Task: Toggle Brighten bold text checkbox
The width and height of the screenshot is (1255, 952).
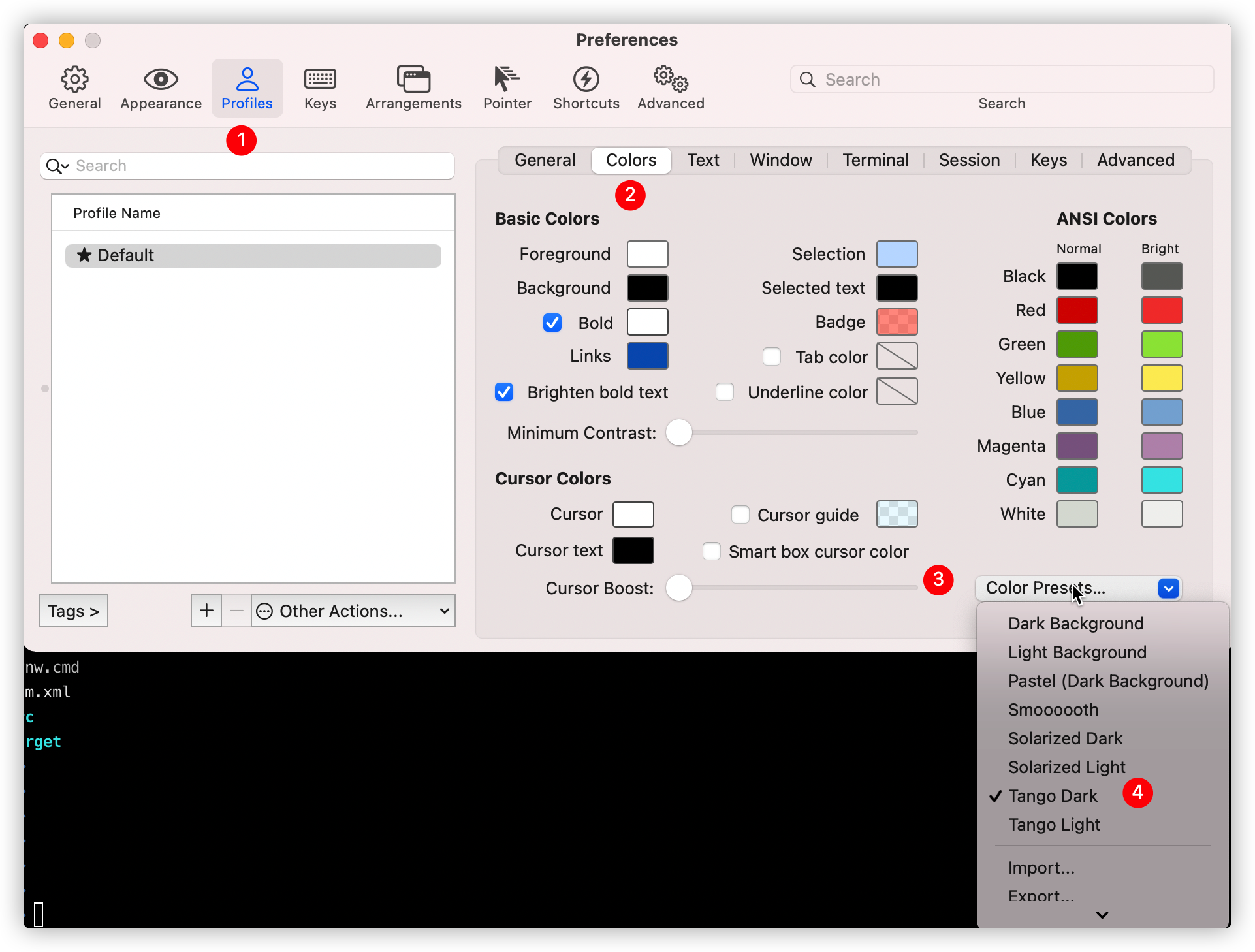Action: pyautogui.click(x=504, y=392)
